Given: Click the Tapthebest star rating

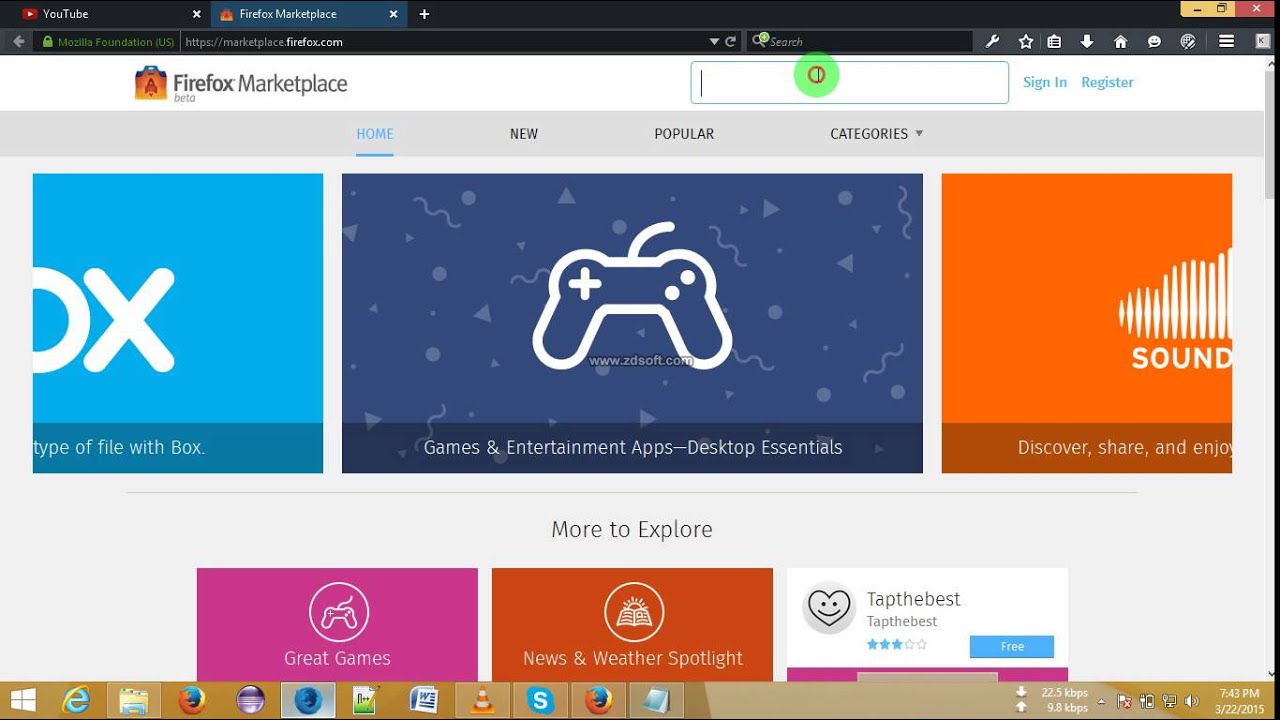Looking at the screenshot, I should tap(897, 645).
